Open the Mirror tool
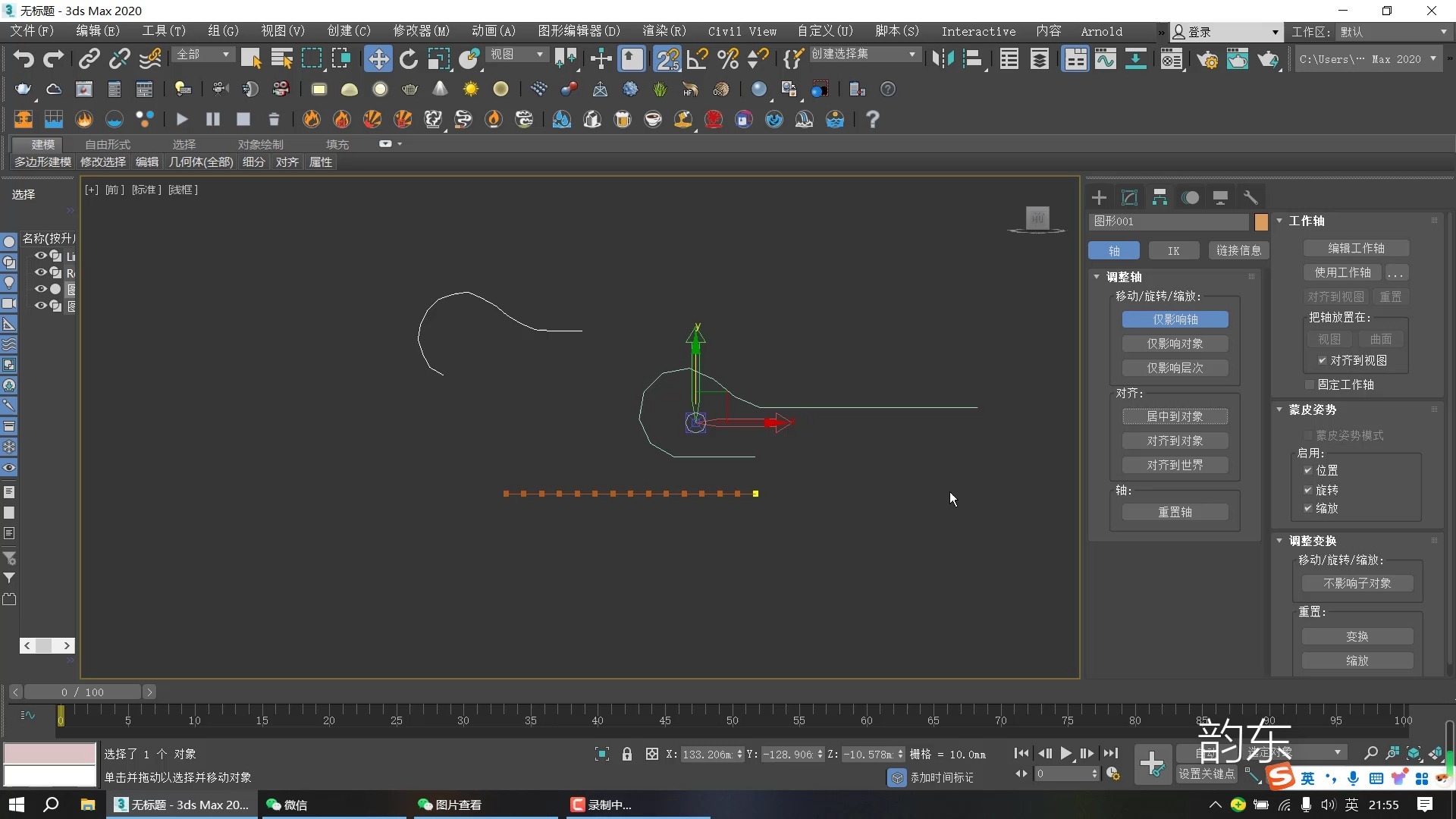1456x819 pixels. coord(943,59)
